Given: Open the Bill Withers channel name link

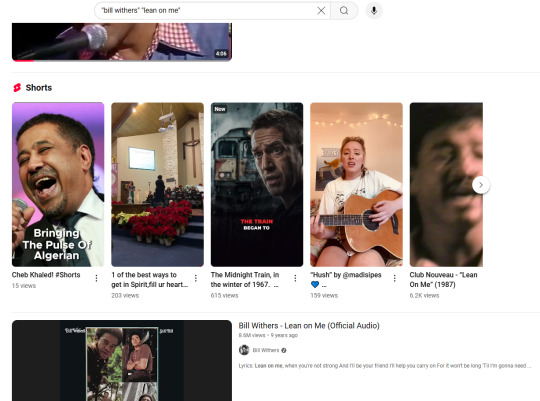Looking at the screenshot, I should pos(266,350).
